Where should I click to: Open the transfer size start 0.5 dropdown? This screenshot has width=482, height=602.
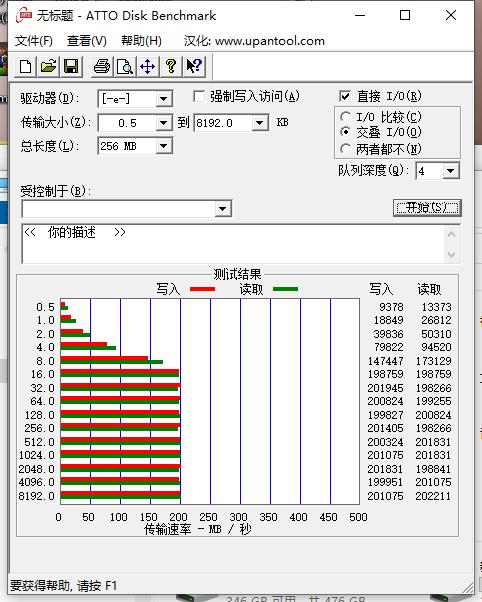[x=164, y=123]
